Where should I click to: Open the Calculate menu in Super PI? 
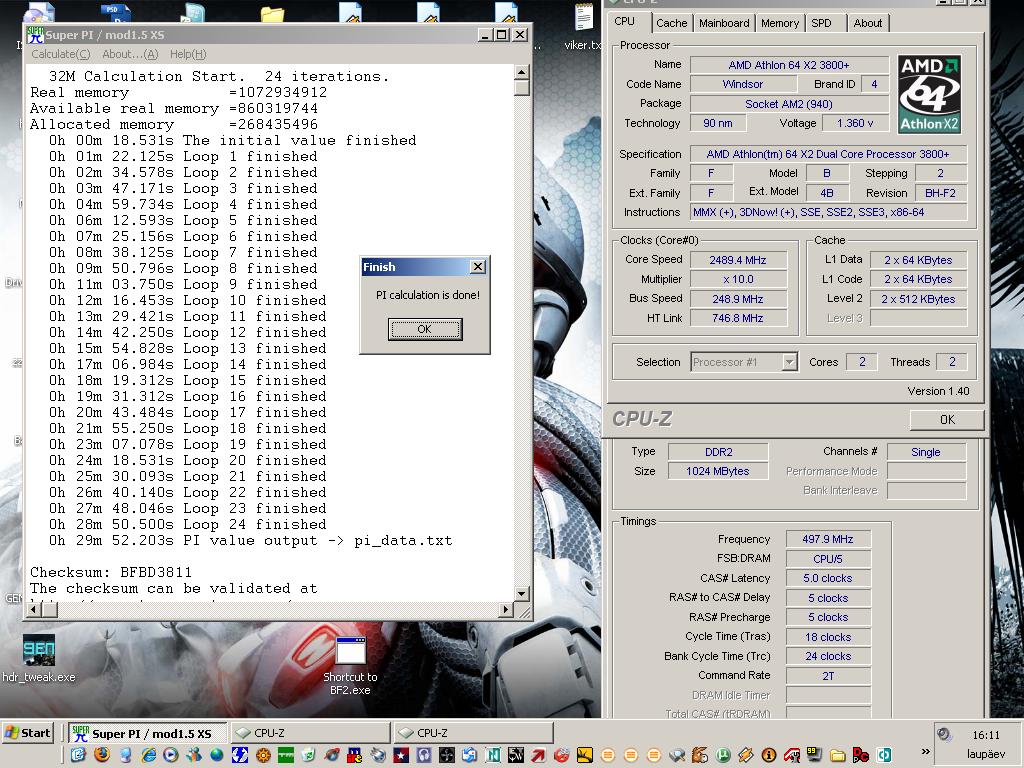(x=61, y=54)
